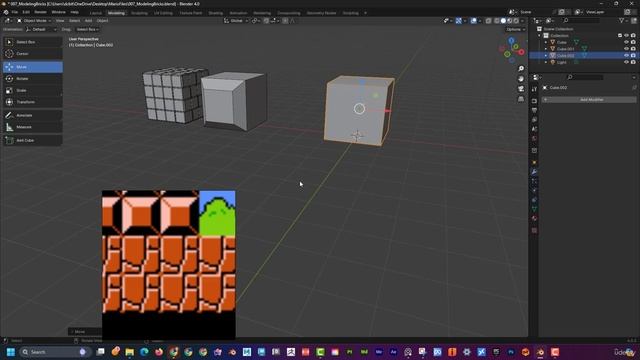Disable Cube.001 render camera icon

(x=633, y=49)
